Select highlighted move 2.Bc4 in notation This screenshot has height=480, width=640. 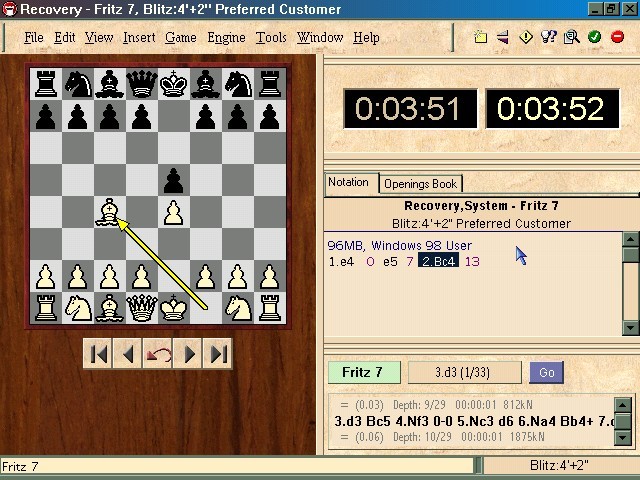click(x=438, y=261)
